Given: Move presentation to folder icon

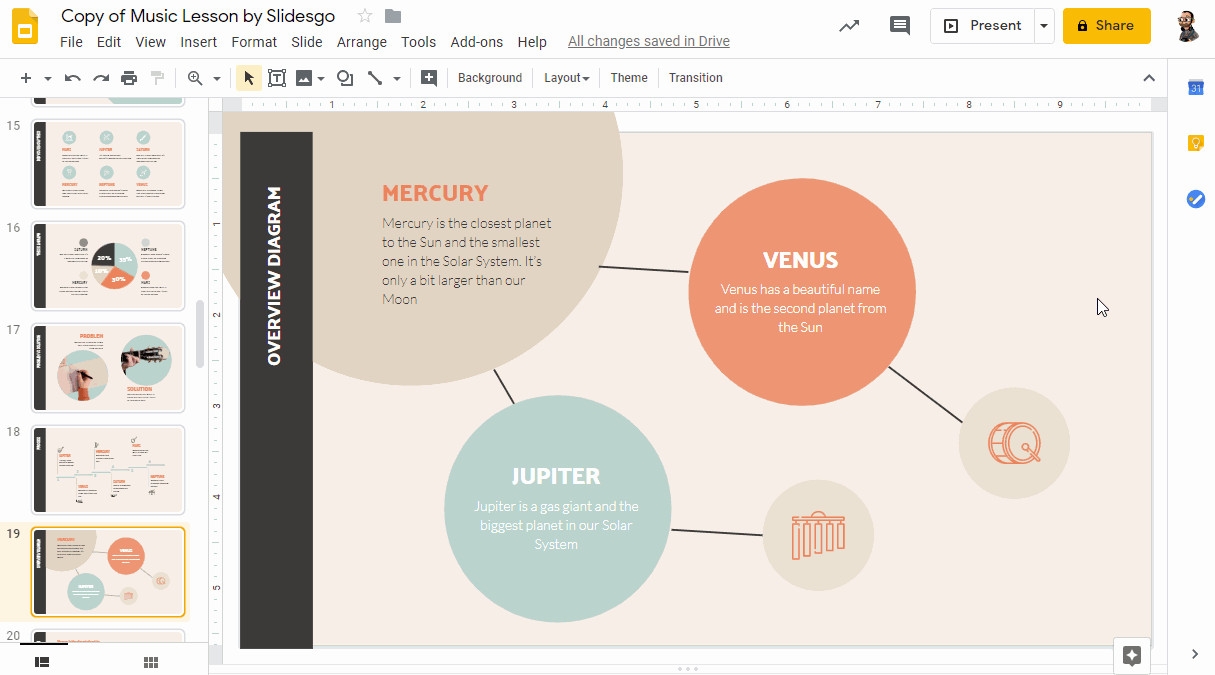Looking at the screenshot, I should (393, 16).
